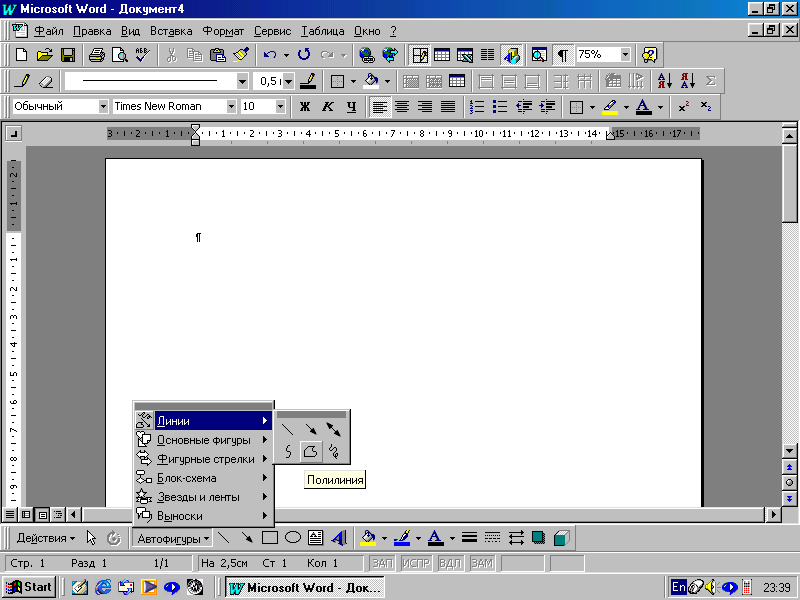Viewport: 800px width, 600px height.
Task: Sort ascending A-Я icon
Action: click(x=664, y=81)
